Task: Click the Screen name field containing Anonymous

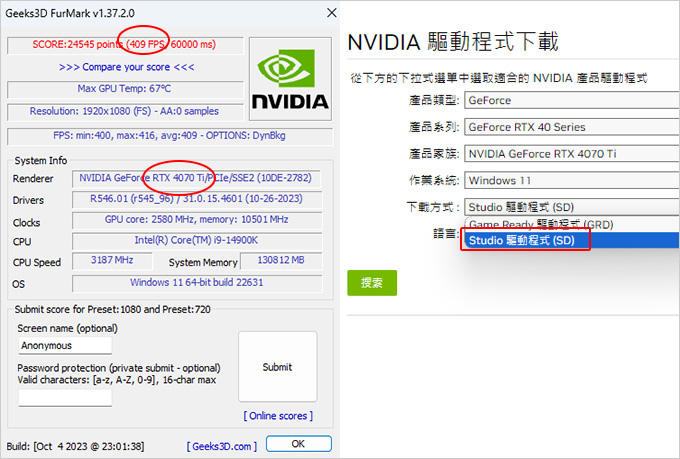Action: pos(65,345)
